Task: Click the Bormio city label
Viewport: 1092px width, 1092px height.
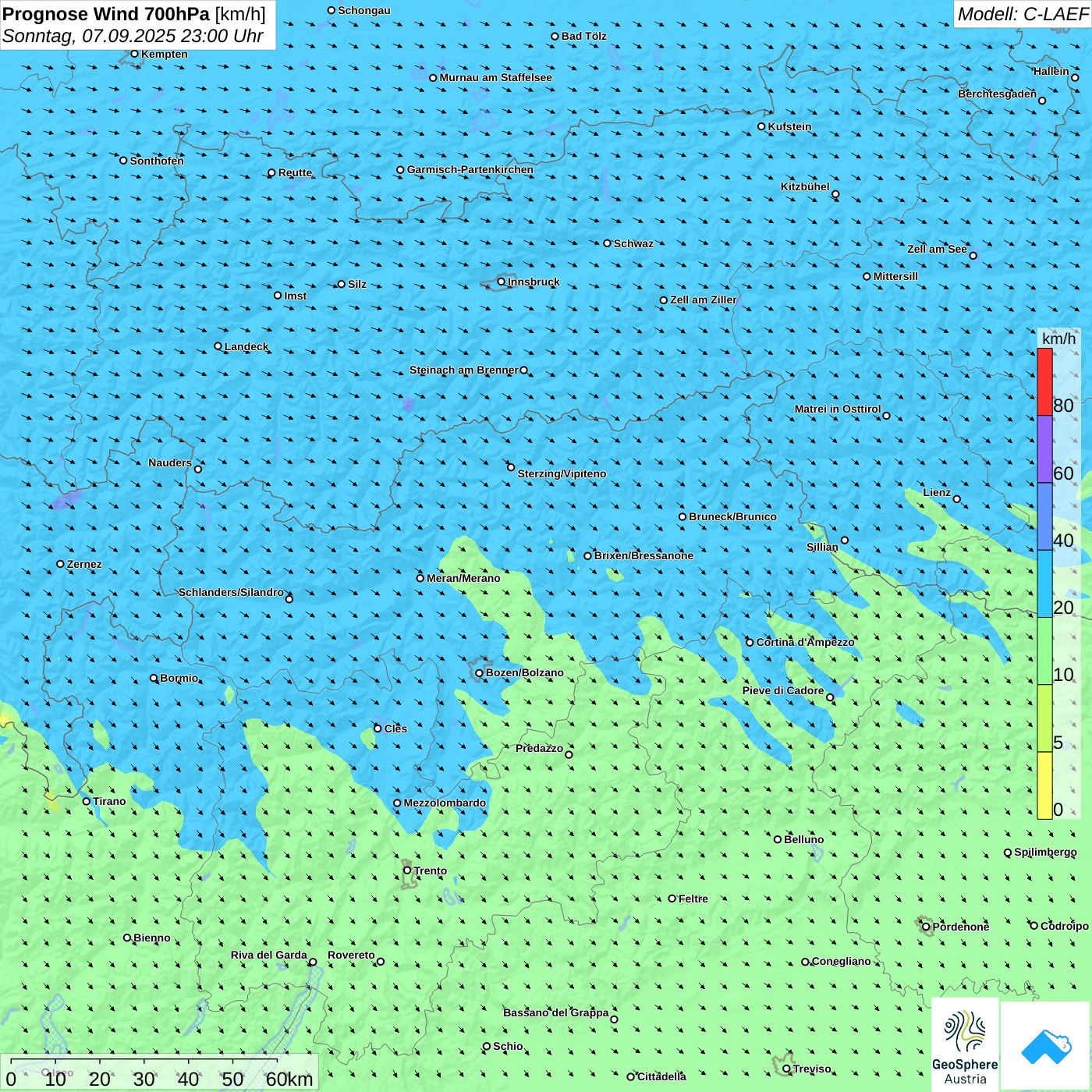Action: pos(179,678)
